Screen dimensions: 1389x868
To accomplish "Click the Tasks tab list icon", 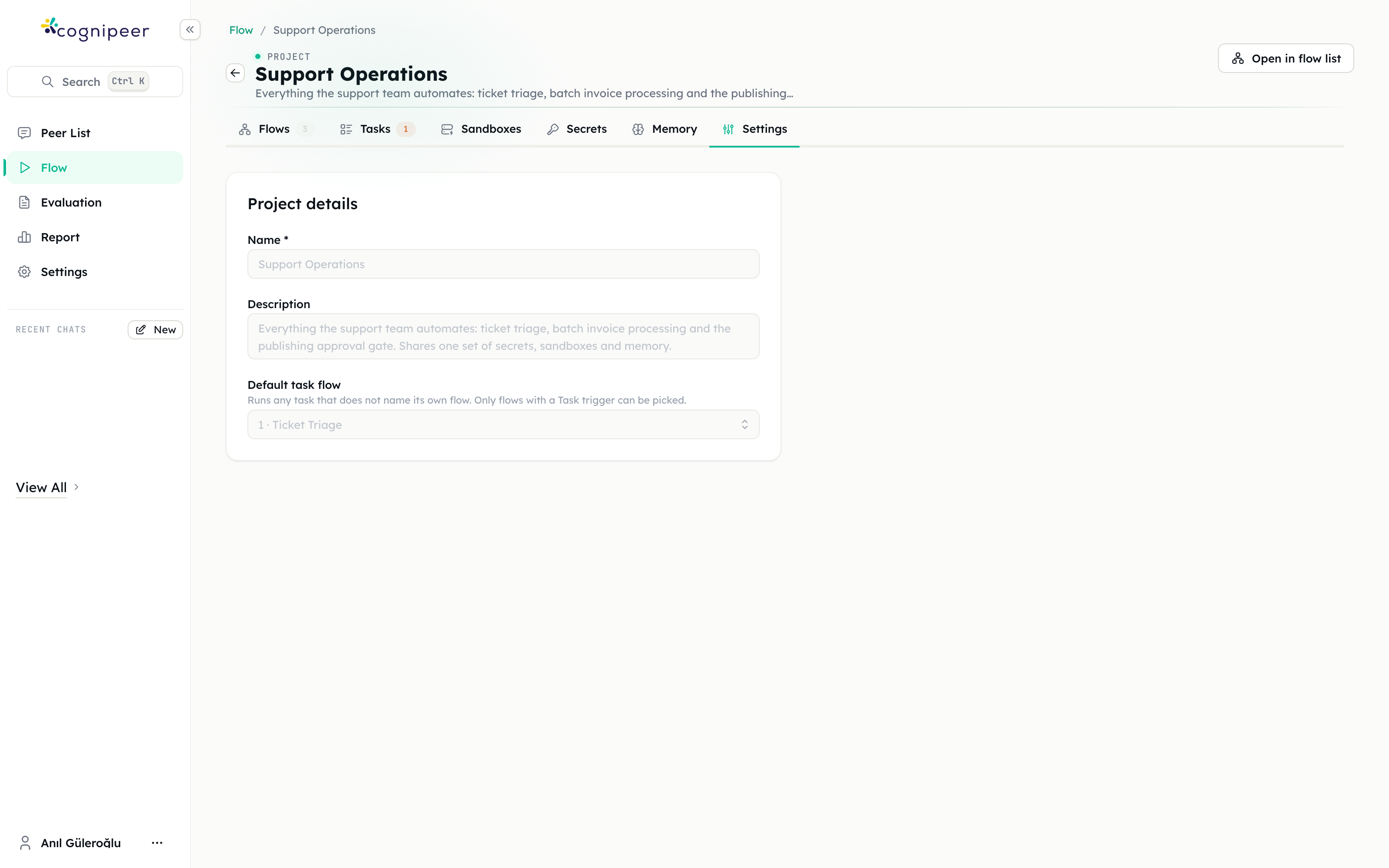I will click(346, 129).
